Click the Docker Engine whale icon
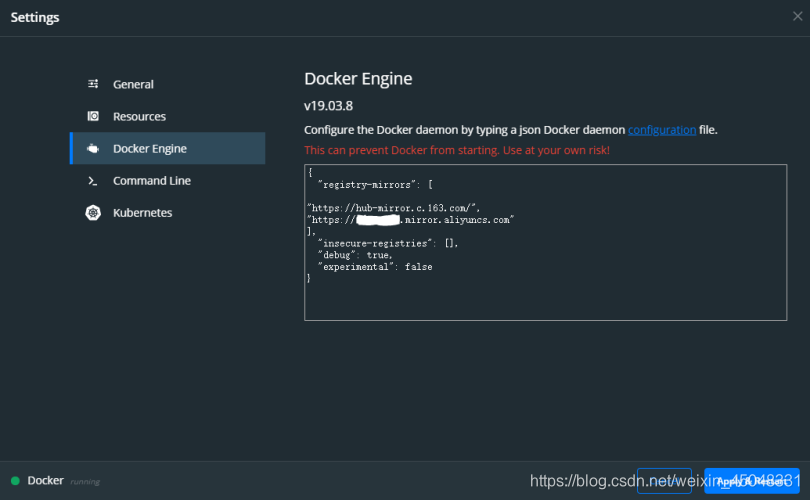 point(93,148)
